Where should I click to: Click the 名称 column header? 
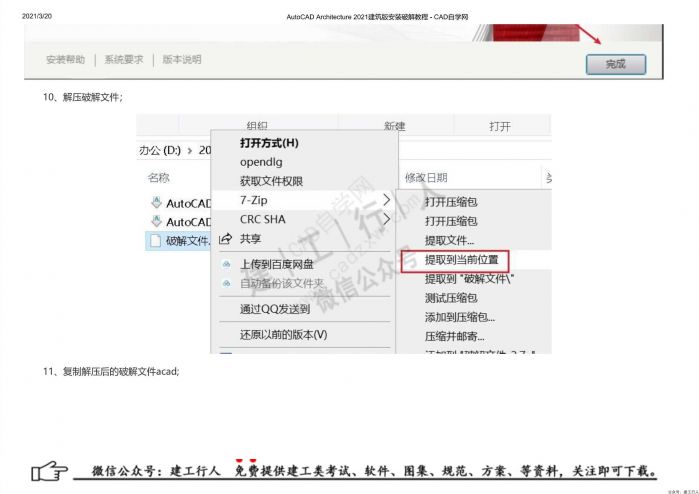pos(158,178)
